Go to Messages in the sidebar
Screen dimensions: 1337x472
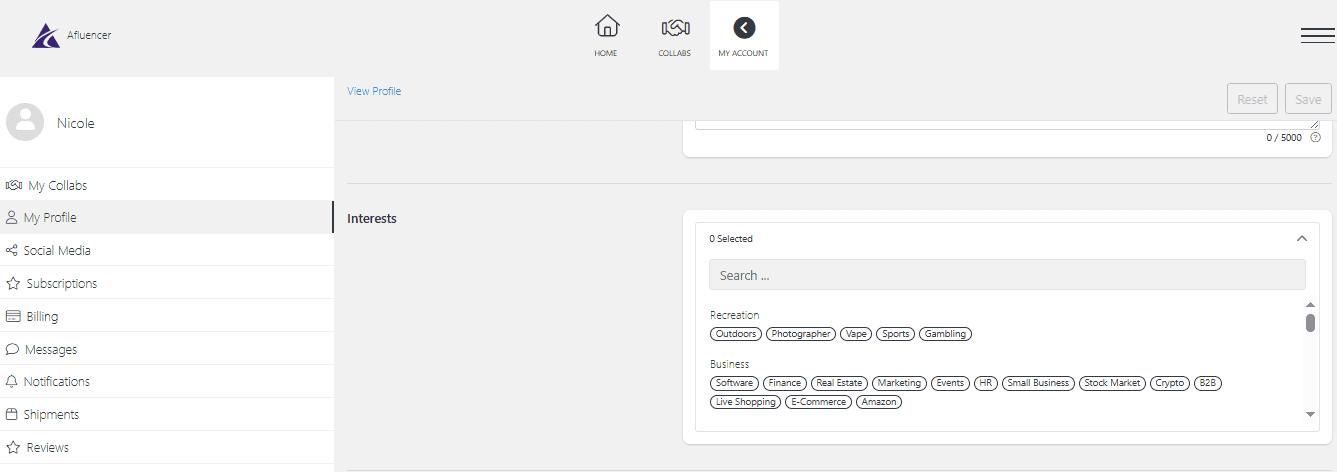point(50,349)
